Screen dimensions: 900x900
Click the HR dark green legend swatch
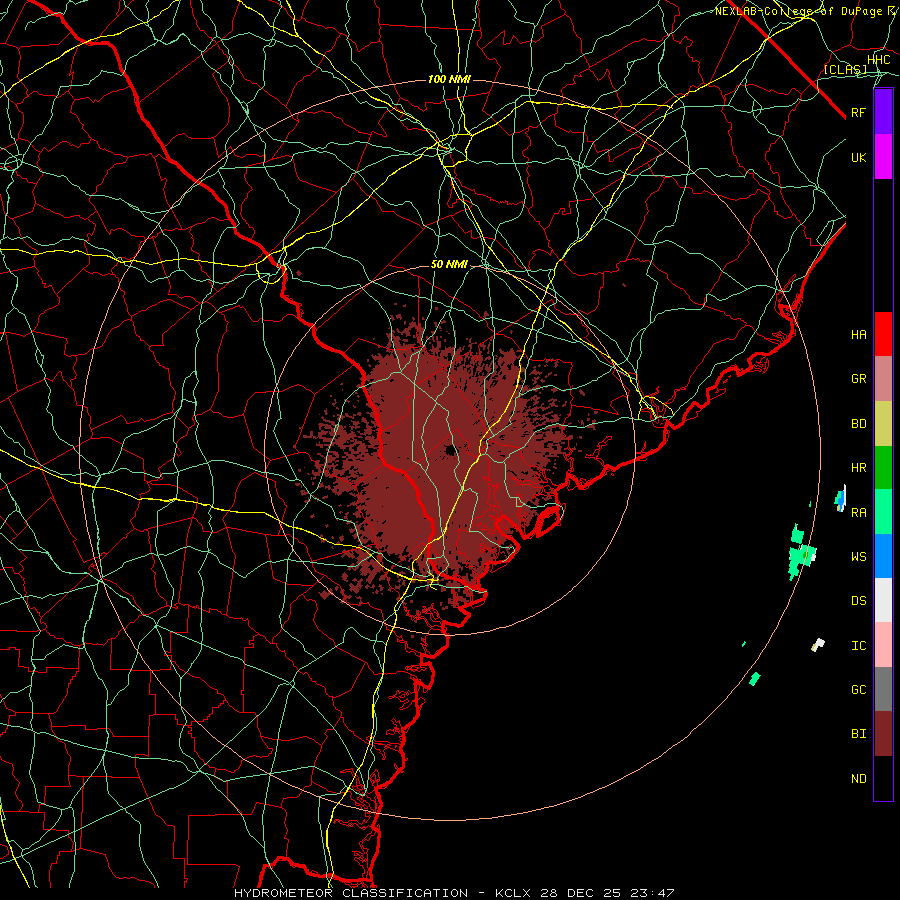pyautogui.click(x=883, y=468)
